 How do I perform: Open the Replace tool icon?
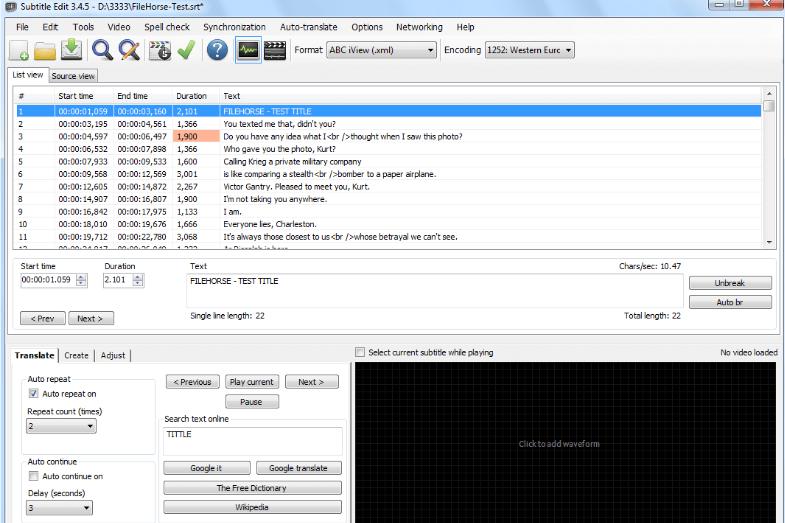tap(129, 50)
